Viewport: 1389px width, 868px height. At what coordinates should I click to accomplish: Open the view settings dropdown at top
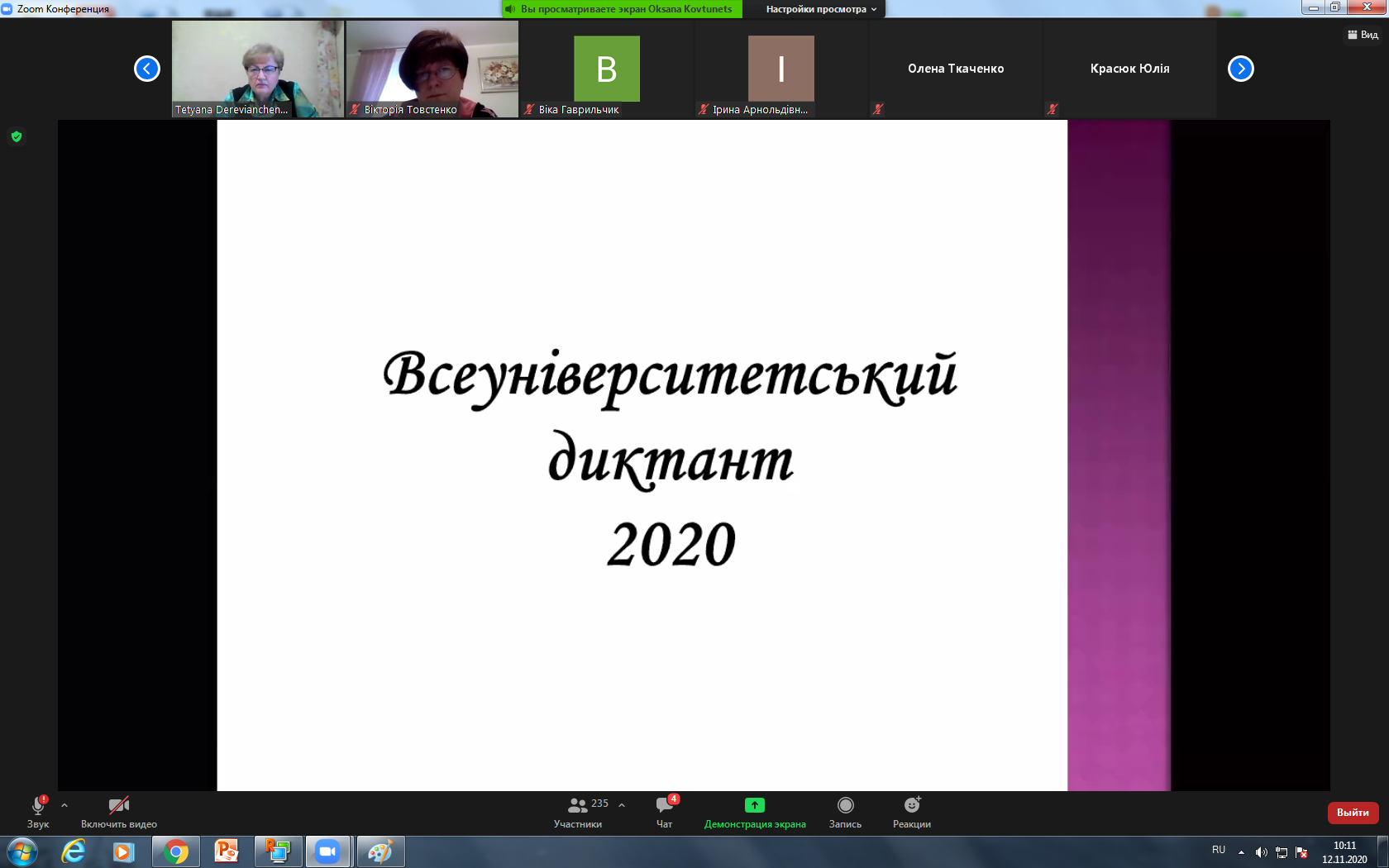(x=820, y=9)
